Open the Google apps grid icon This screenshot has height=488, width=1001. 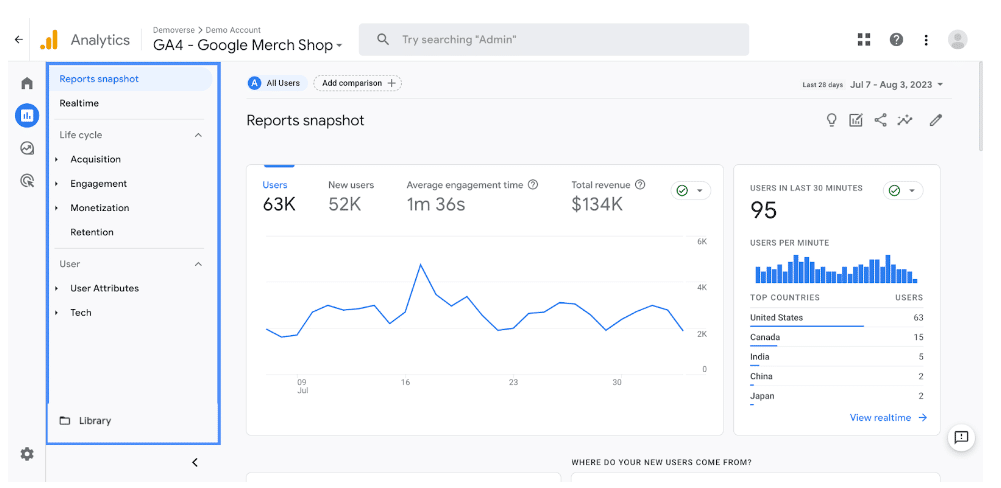(864, 40)
